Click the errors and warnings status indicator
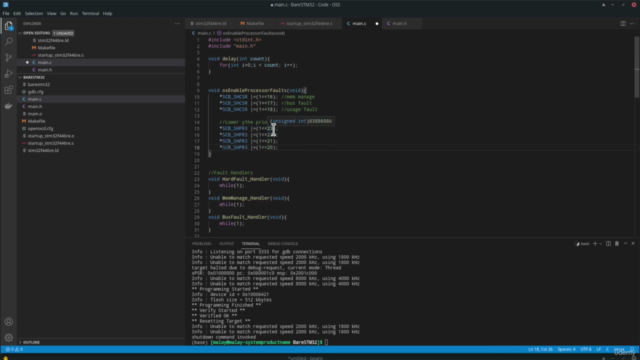This screenshot has height=360, width=640. pyautogui.click(x=14, y=349)
